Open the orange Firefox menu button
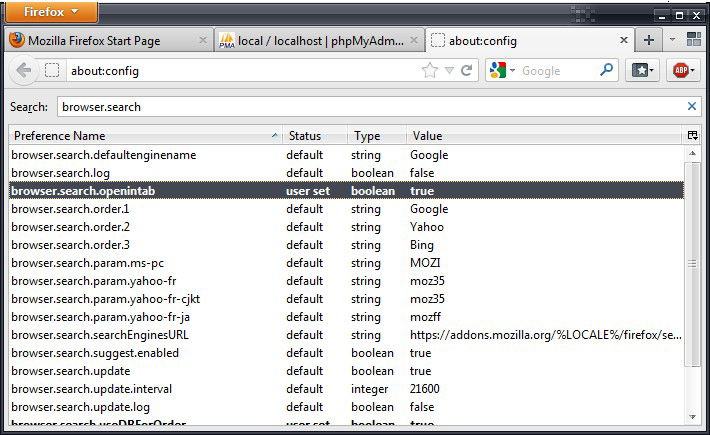The height and width of the screenshot is (435, 710). (51, 12)
